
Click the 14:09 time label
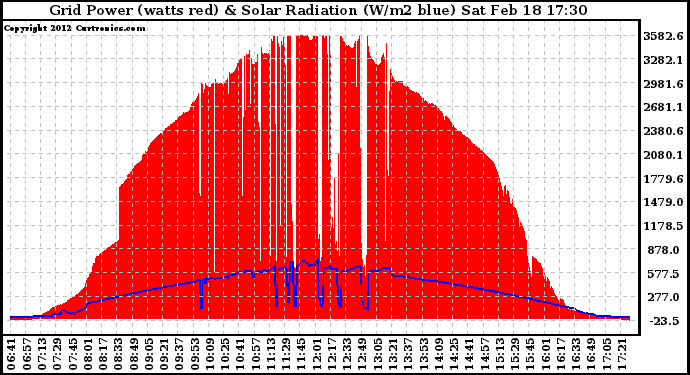439,353
